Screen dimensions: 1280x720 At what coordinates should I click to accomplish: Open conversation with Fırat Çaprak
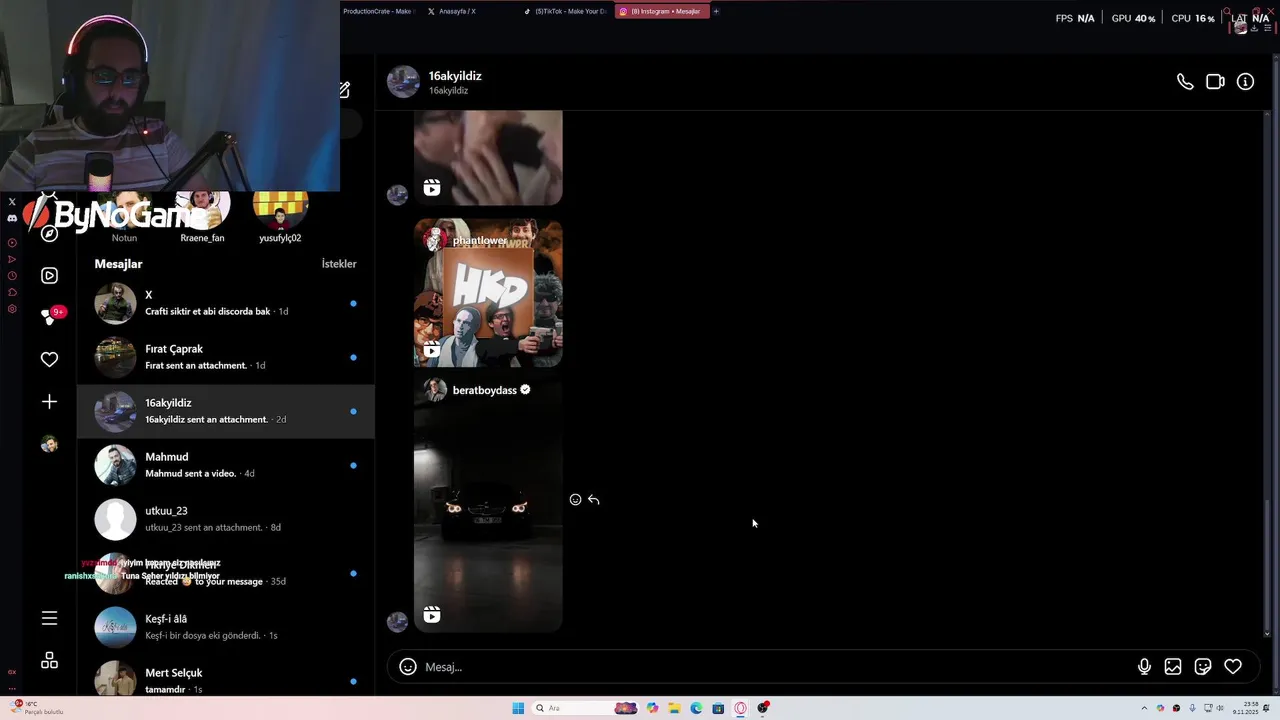click(x=226, y=357)
